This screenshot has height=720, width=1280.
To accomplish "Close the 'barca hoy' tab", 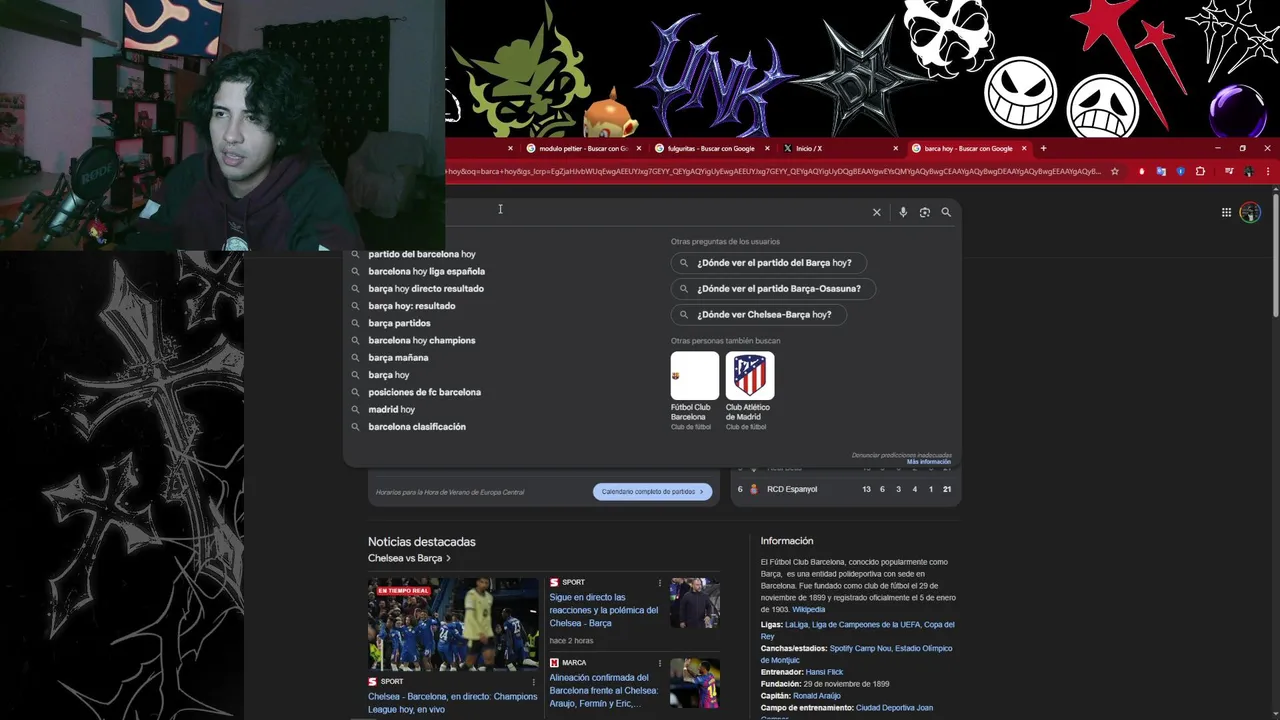I will tap(1023, 148).
